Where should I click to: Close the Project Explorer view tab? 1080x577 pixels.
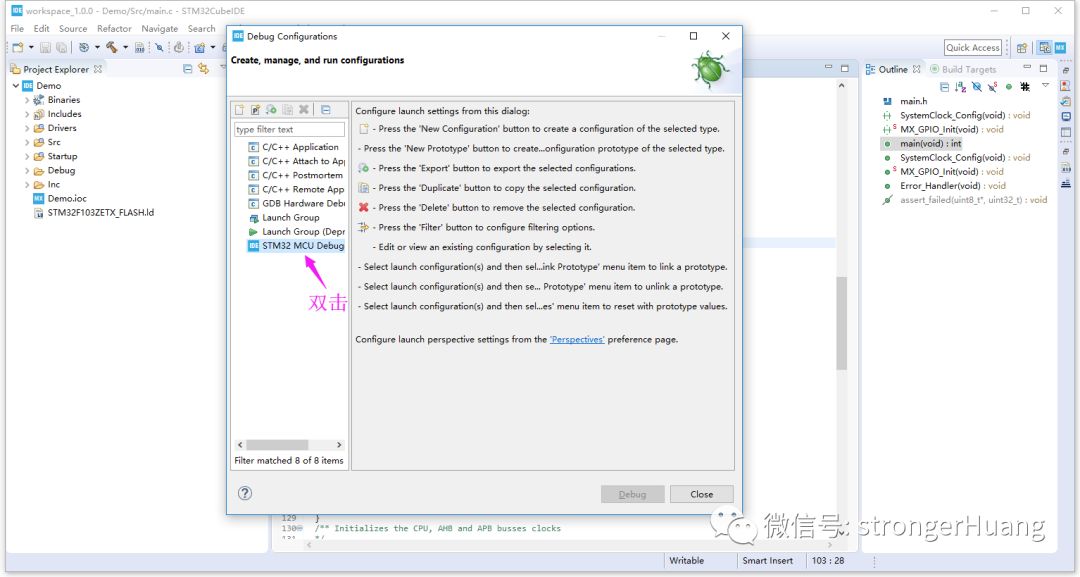98,69
